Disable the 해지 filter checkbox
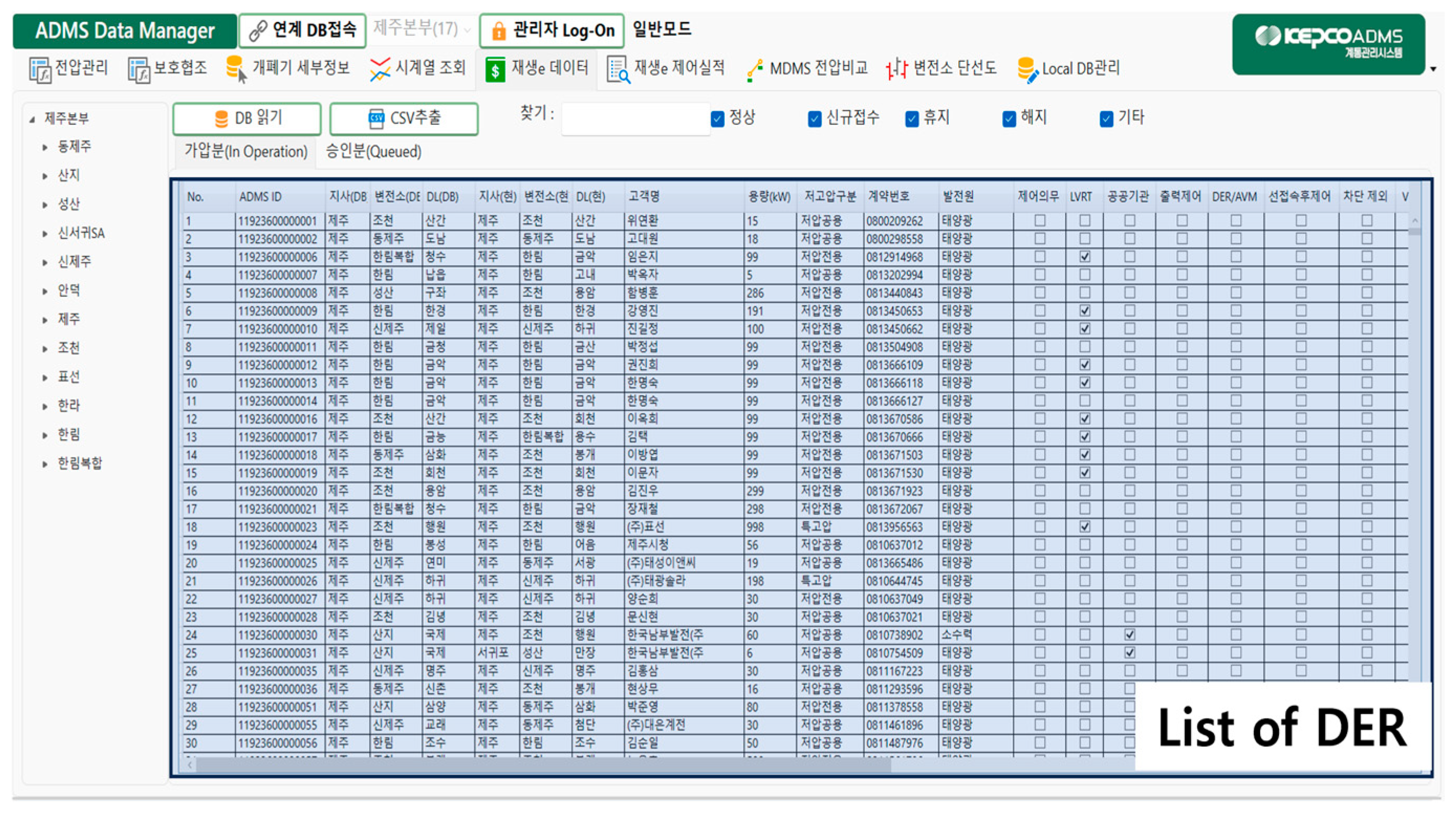 click(1009, 119)
